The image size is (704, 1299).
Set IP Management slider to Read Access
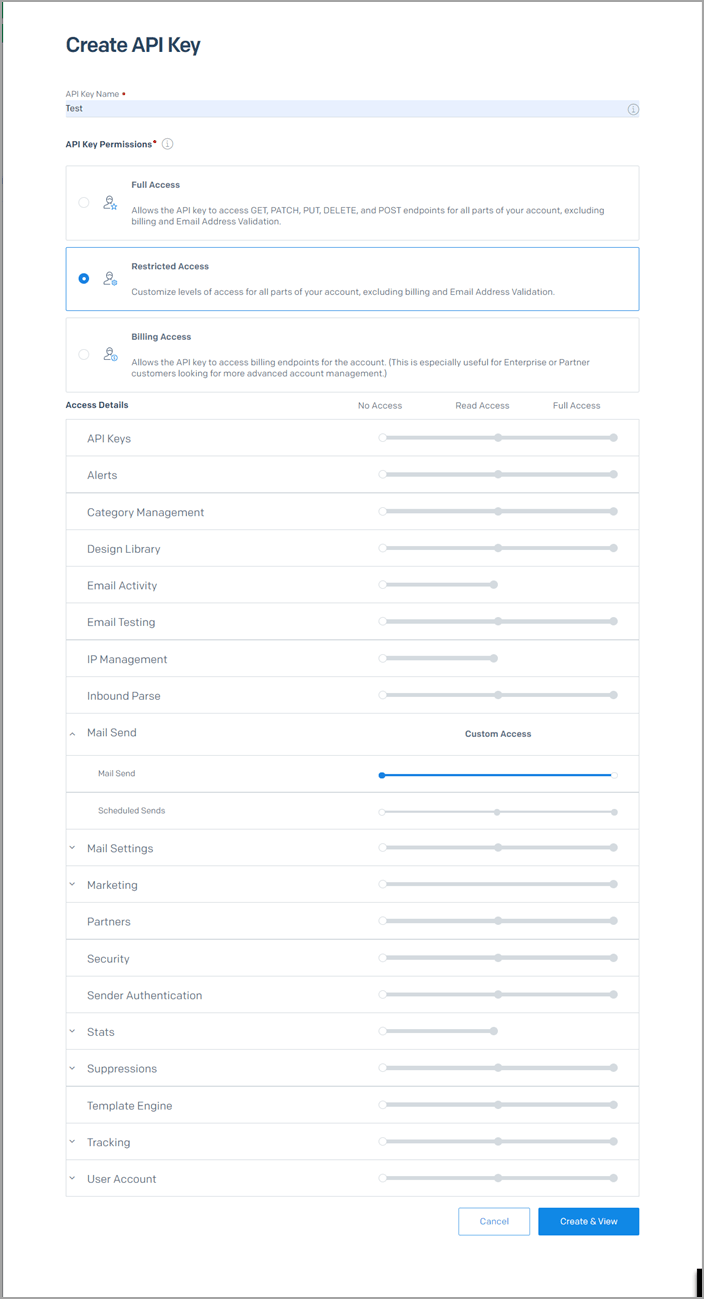pos(494,658)
